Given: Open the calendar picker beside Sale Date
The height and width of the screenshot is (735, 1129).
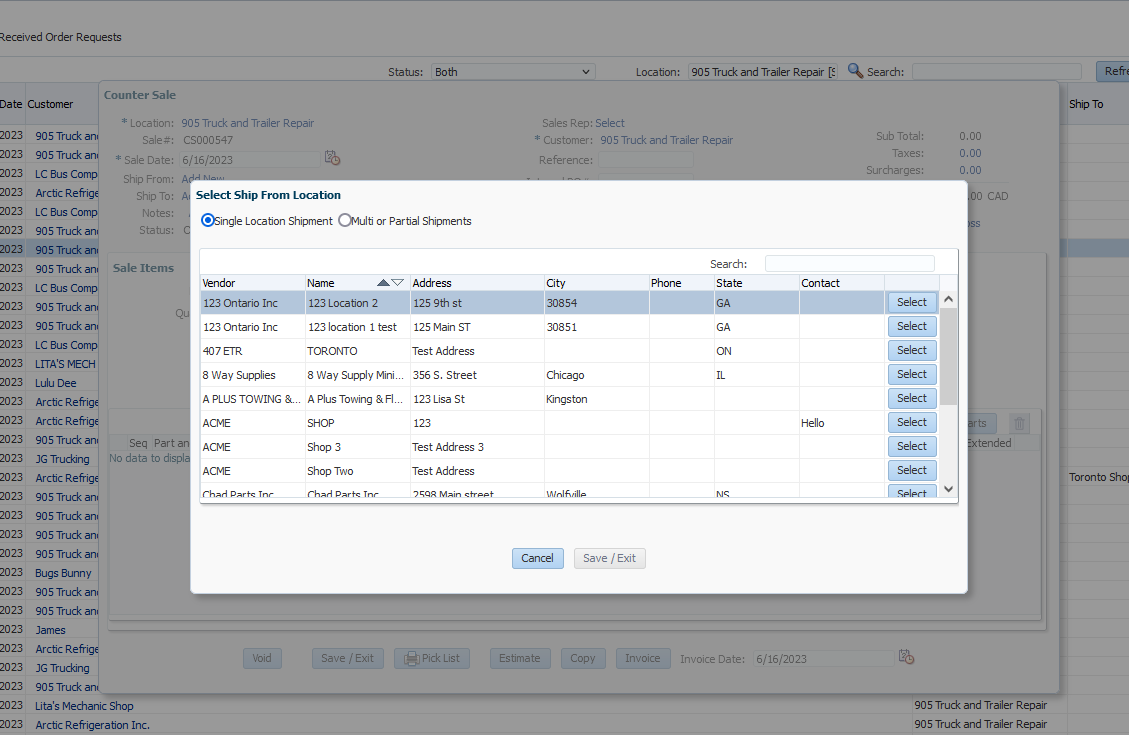Looking at the screenshot, I should click(x=333, y=159).
